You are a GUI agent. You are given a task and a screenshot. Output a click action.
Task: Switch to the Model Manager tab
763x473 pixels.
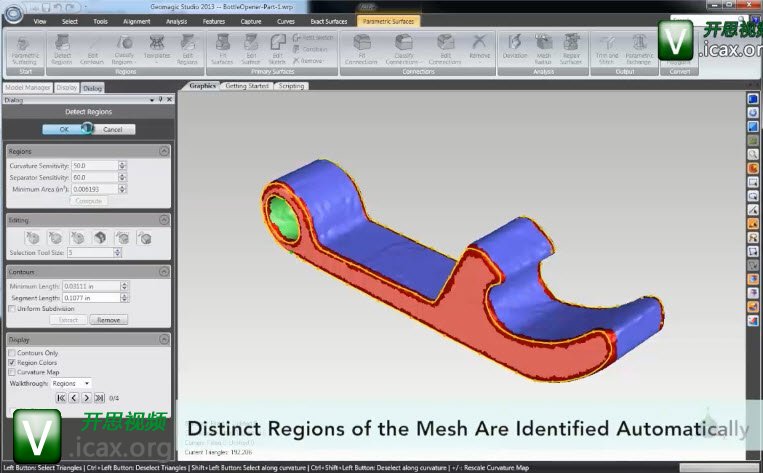27,88
